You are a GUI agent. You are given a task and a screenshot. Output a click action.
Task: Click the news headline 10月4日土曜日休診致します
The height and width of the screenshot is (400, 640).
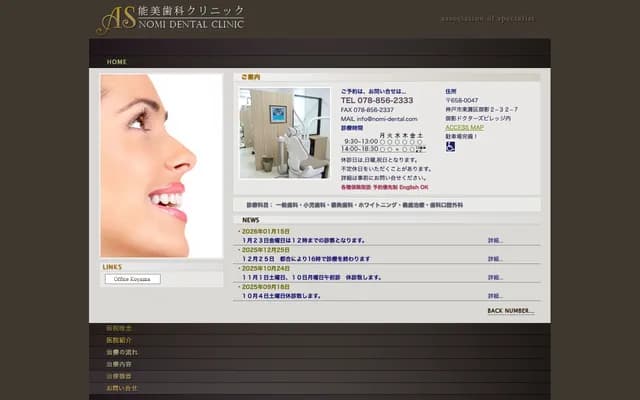point(281,296)
